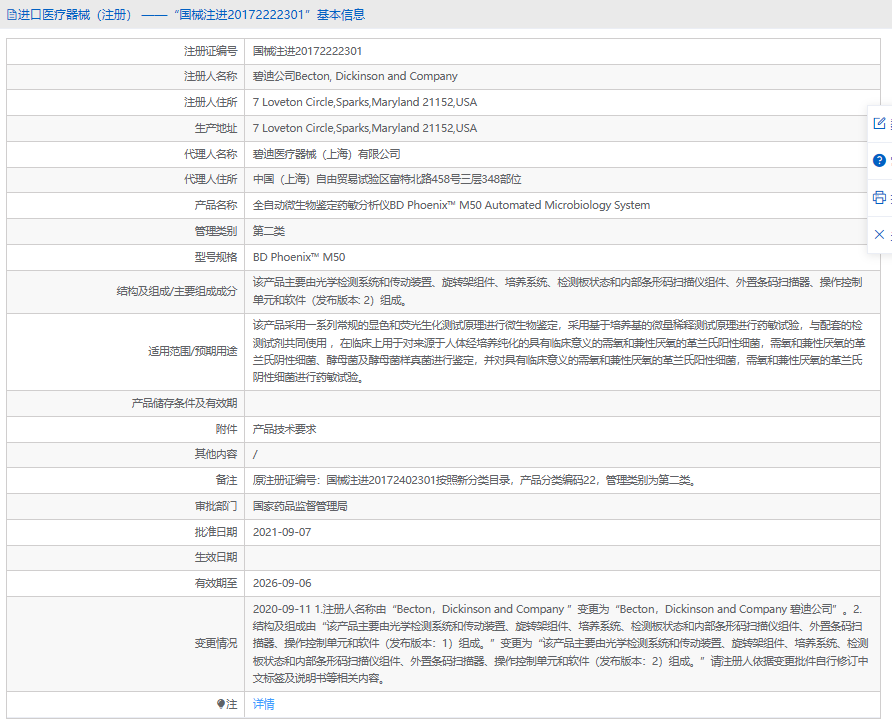Click the 结构及组成/主要组成成分 description text
The width and height of the screenshot is (892, 728).
pyautogui.click(x=558, y=291)
